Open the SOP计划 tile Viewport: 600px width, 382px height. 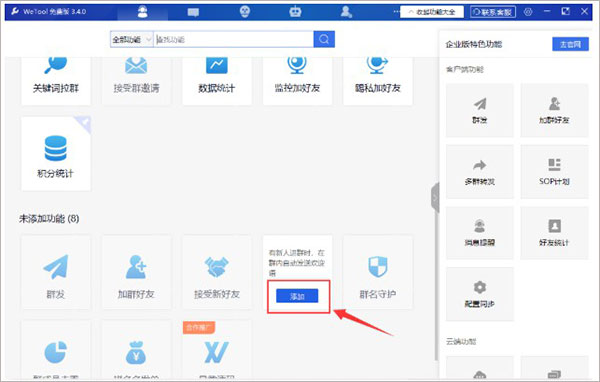click(x=554, y=171)
